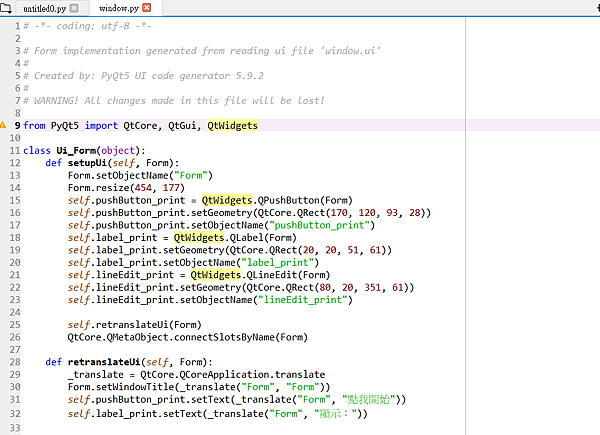600x435 pixels.
Task: Click line number 33 in the gutter
Action: pos(15,428)
